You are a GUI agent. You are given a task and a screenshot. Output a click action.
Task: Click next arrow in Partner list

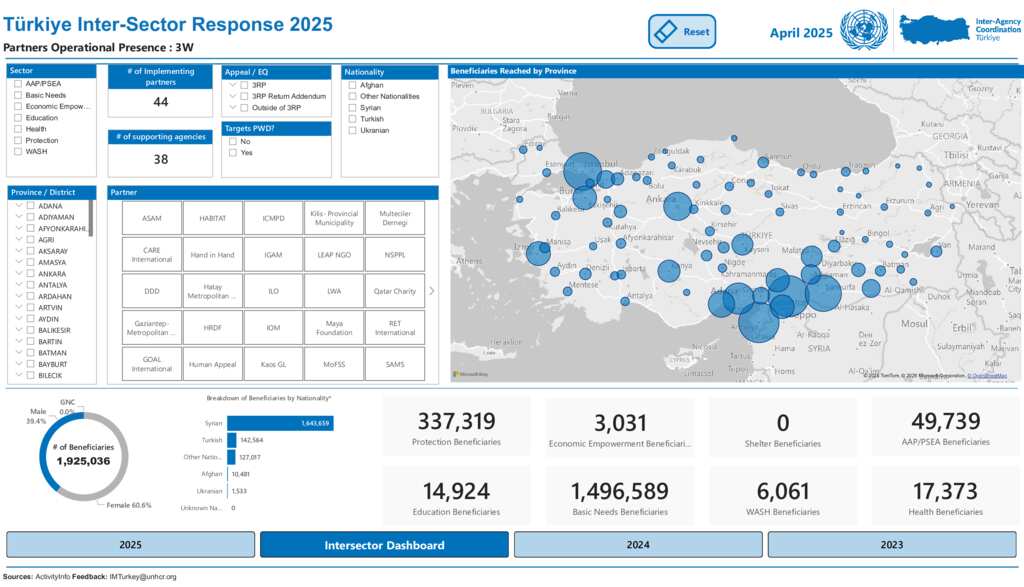432,291
